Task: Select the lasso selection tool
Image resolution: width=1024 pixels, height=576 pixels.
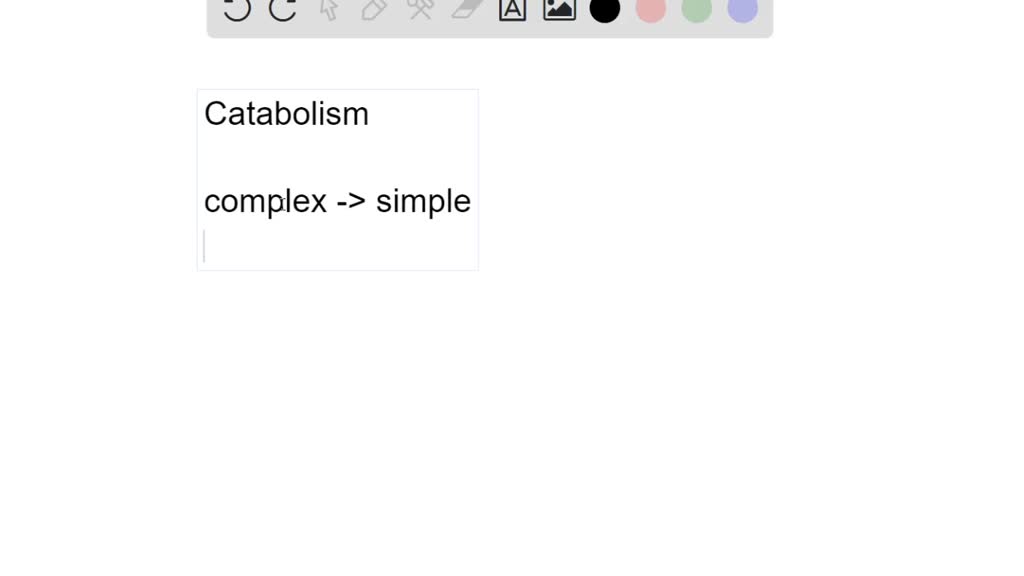Action: click(x=420, y=10)
